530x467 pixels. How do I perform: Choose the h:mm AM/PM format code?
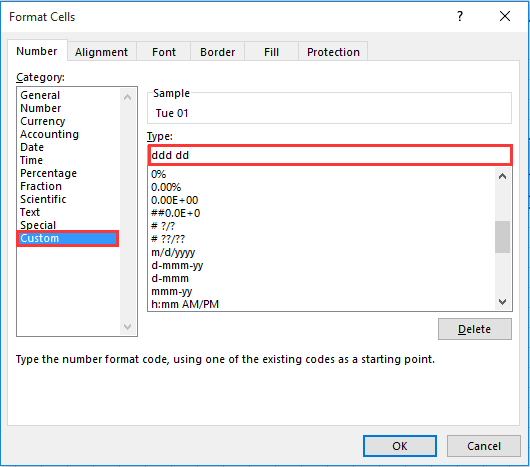(185, 304)
